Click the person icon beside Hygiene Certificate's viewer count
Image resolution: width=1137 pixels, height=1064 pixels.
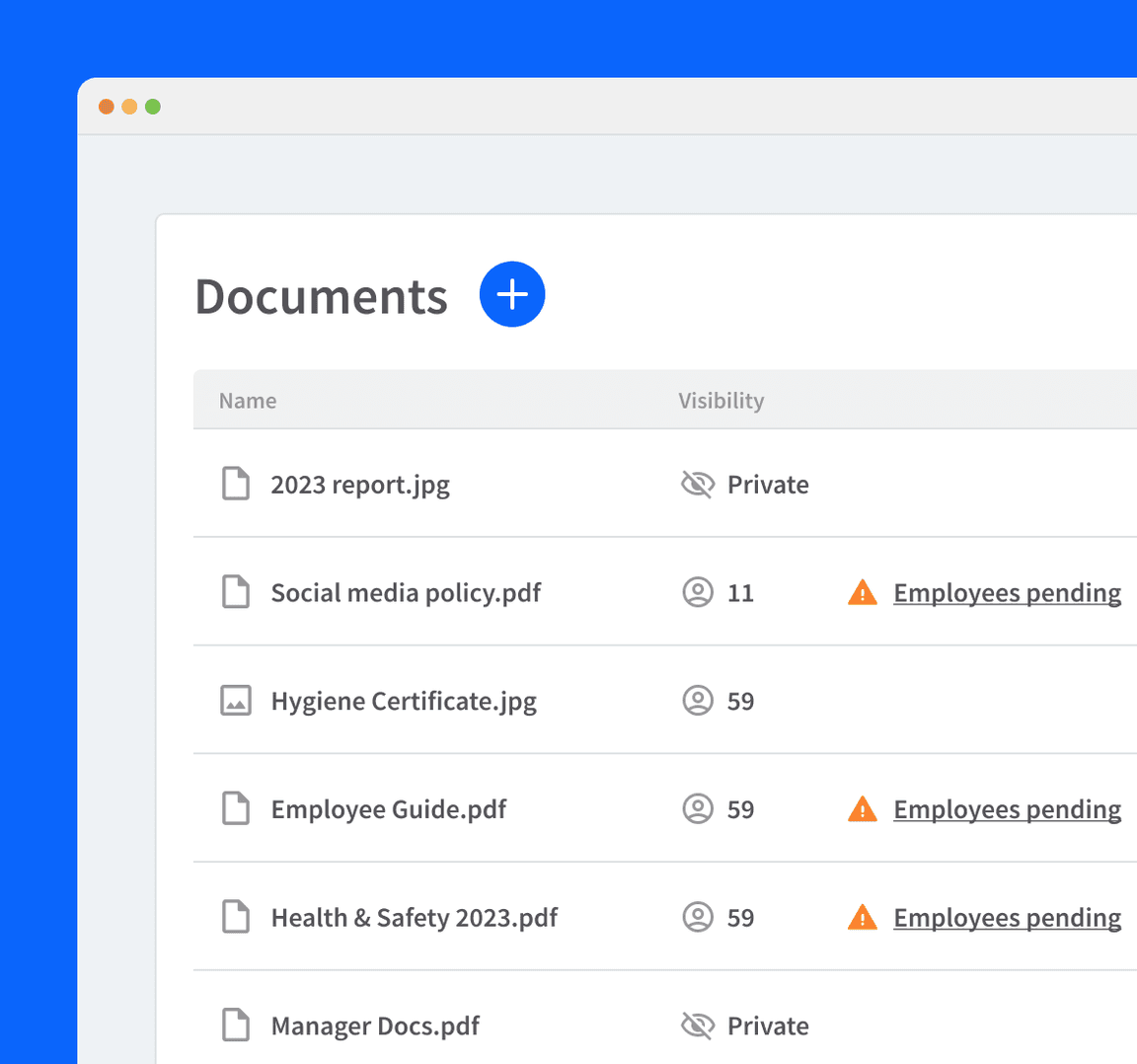click(699, 701)
